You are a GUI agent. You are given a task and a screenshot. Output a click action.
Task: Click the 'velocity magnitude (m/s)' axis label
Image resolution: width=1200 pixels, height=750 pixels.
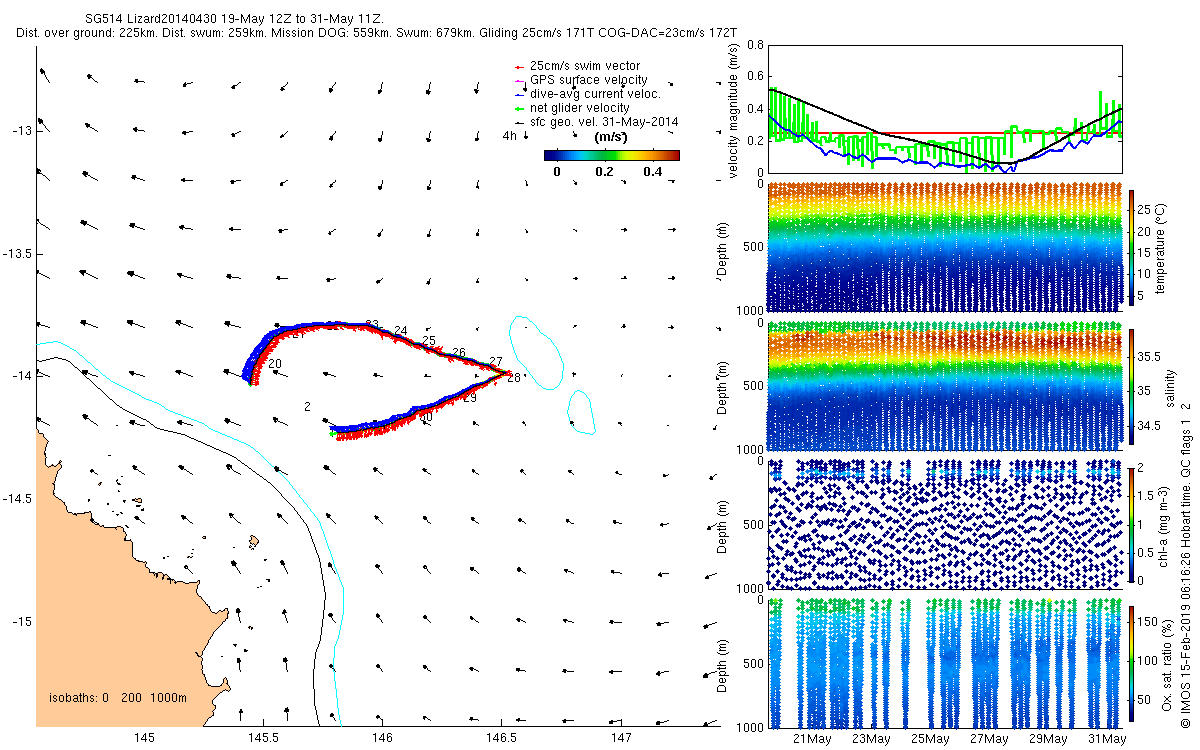pyautogui.click(x=734, y=110)
